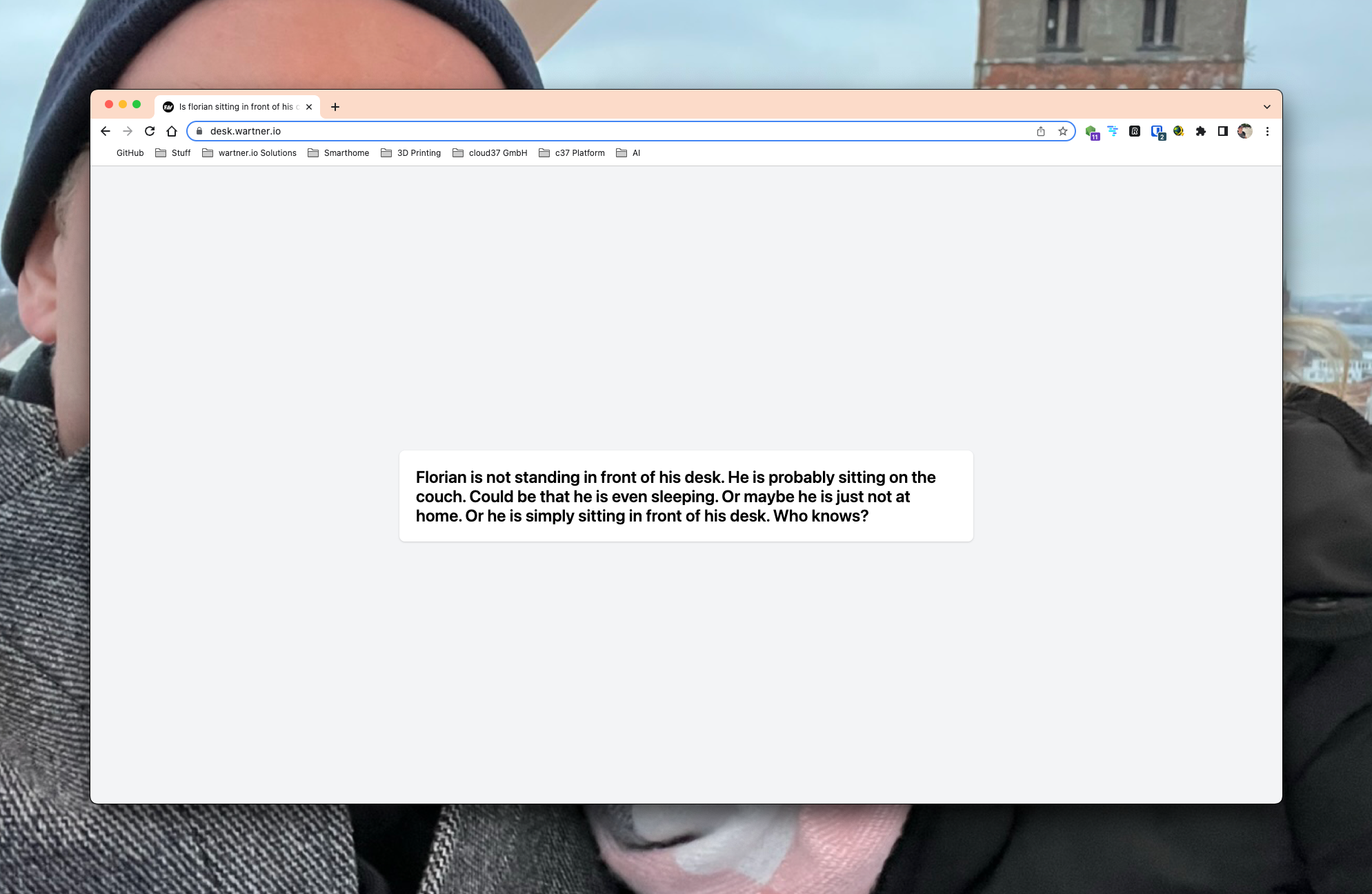The width and height of the screenshot is (1372, 894).
Task: Click the page reload button
Action: (149, 131)
